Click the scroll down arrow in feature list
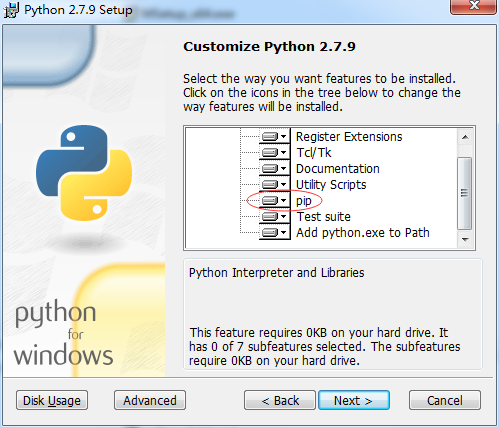Image resolution: width=499 pixels, height=428 pixels. (465, 240)
